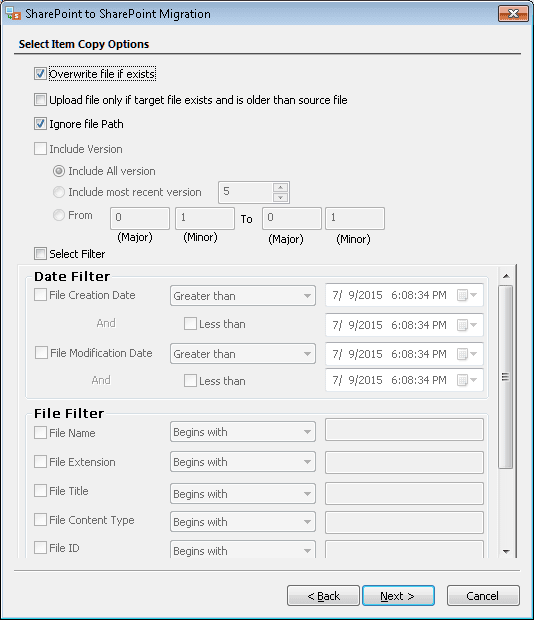Click the To Minor version field

[355, 218]
